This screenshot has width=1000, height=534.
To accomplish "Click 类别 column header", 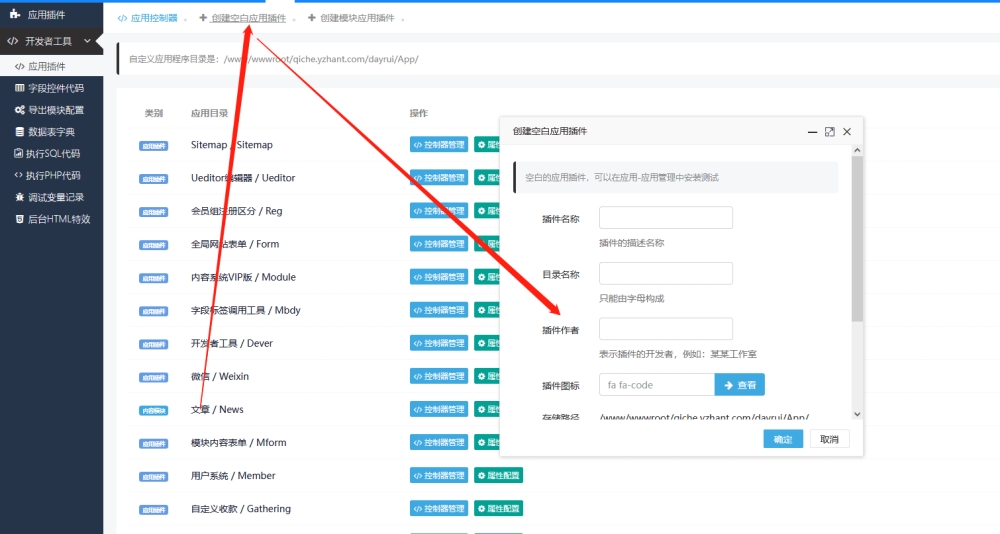I will pyautogui.click(x=154, y=113).
